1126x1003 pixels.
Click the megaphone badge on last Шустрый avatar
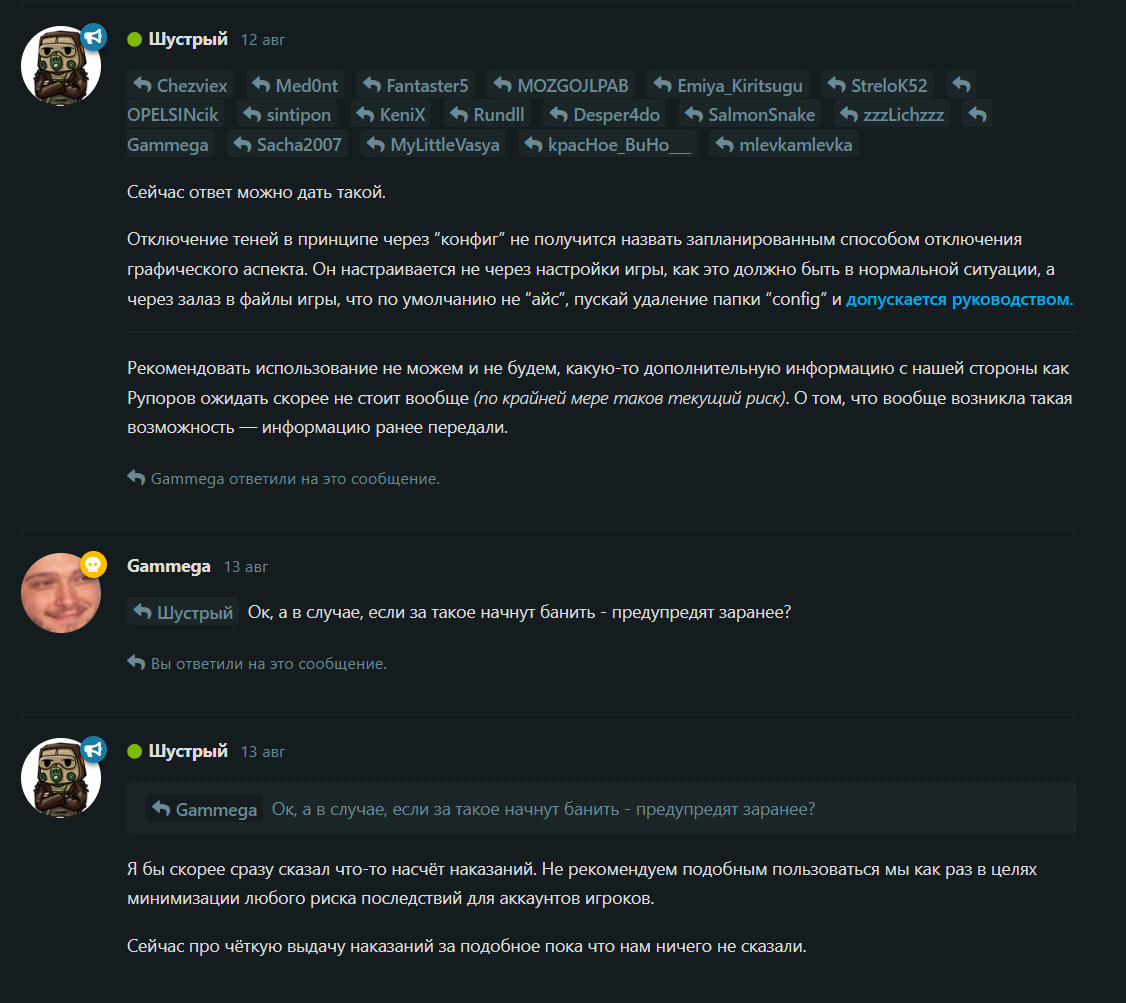(93, 750)
